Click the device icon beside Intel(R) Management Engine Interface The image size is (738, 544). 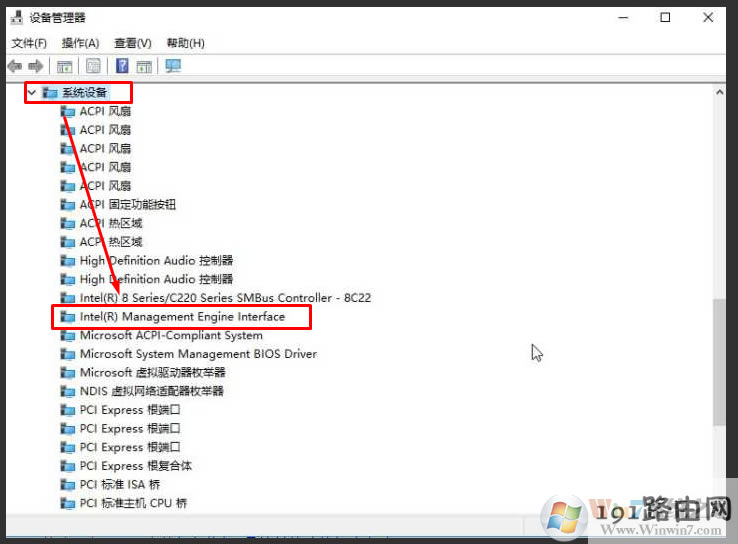[68, 317]
